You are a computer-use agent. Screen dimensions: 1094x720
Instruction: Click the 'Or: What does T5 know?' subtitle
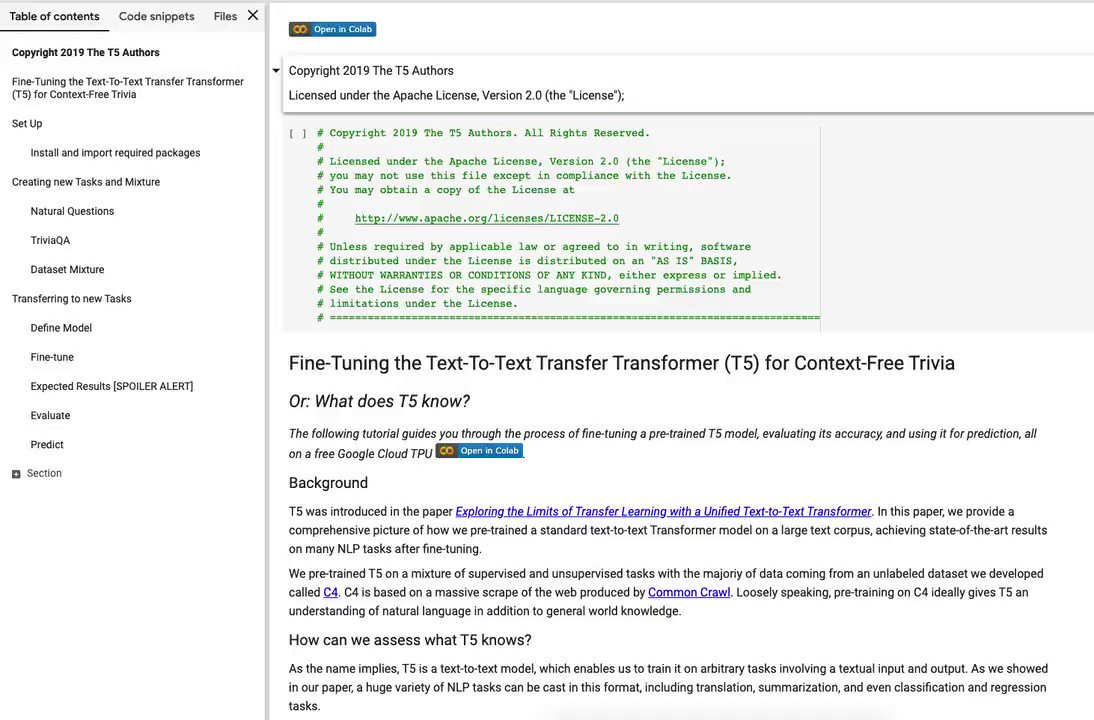[x=379, y=401]
